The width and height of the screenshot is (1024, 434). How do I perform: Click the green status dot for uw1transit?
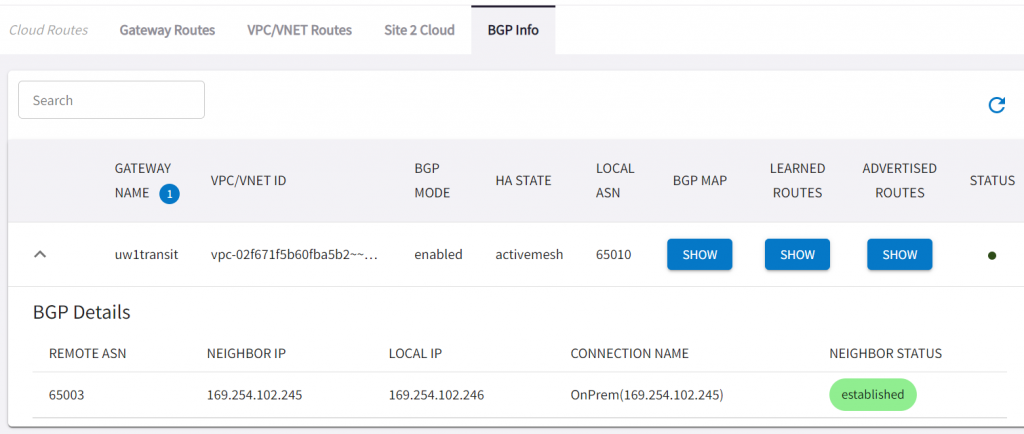tap(992, 256)
